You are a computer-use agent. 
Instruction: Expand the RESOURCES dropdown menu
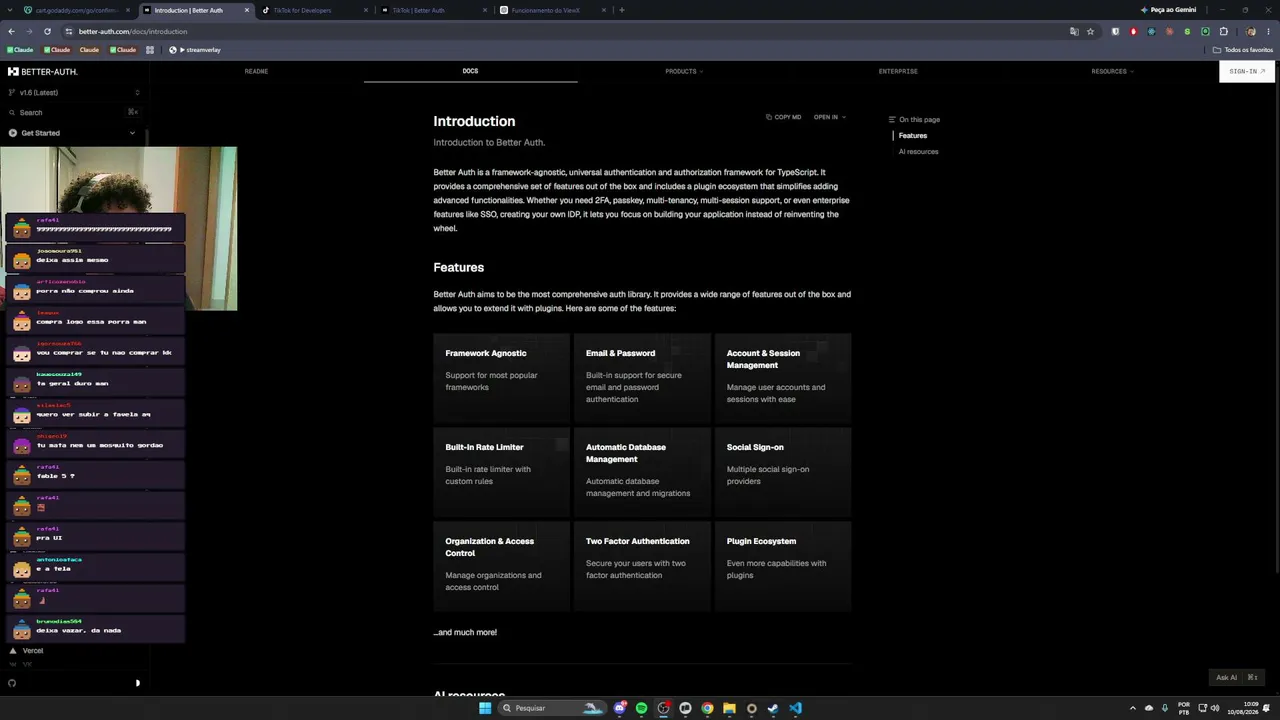click(1112, 72)
